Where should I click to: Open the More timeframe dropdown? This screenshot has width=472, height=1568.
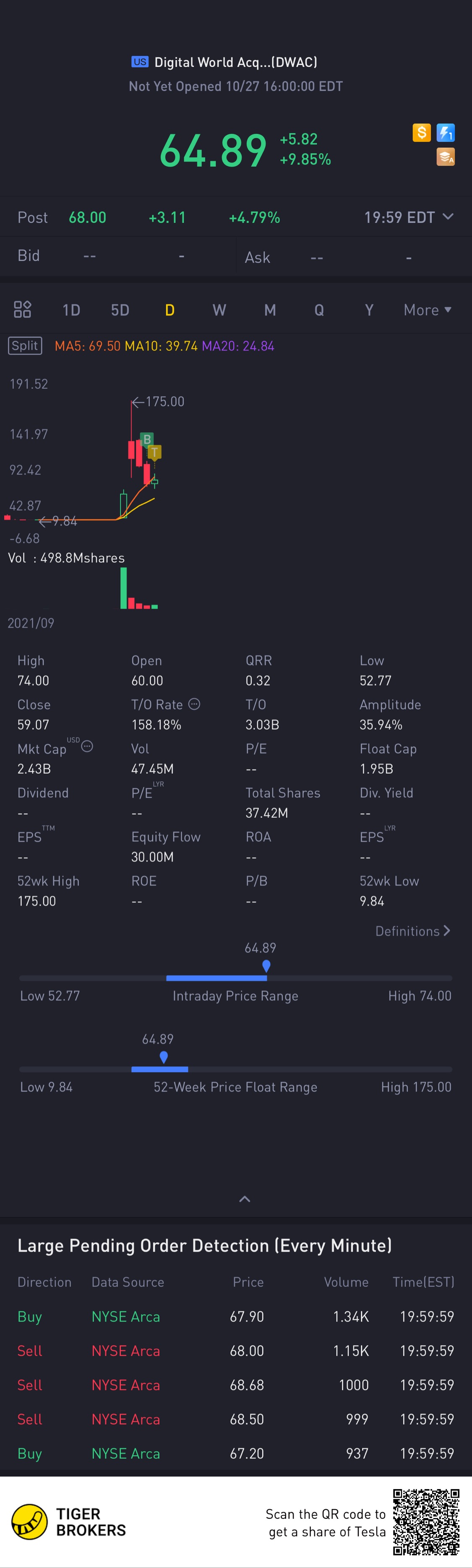[x=428, y=310]
